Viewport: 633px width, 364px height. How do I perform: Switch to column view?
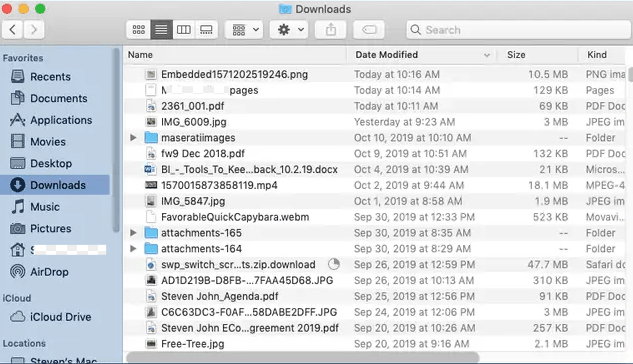tap(184, 29)
